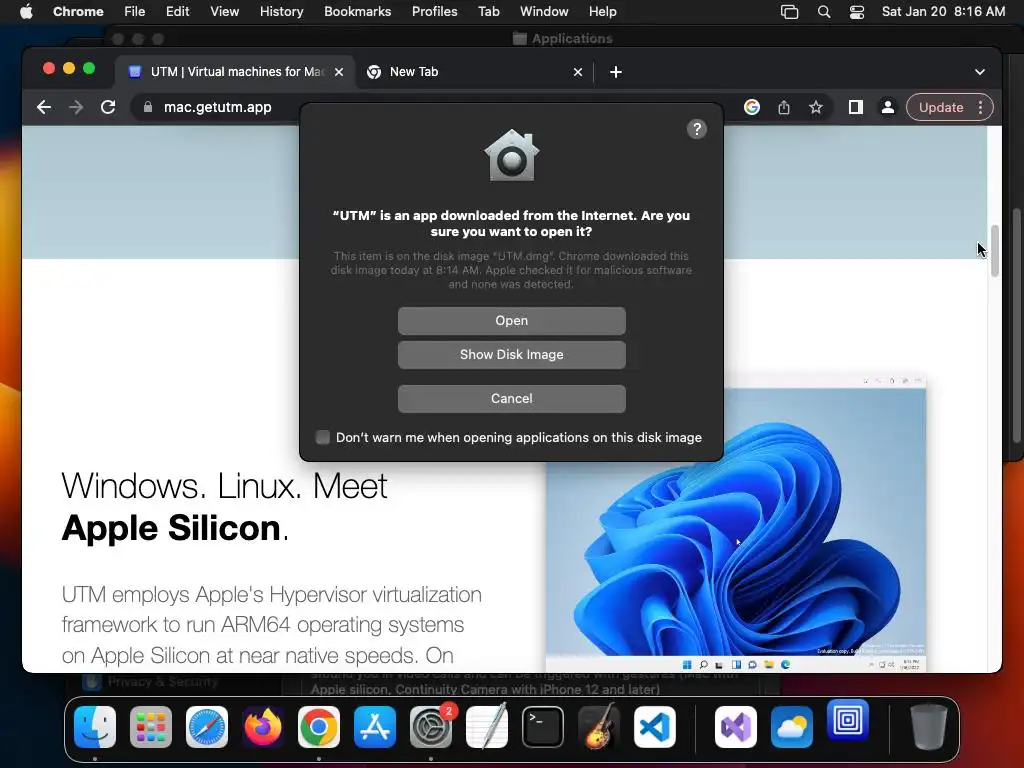Viewport: 1024px width, 768px height.
Task: Open the Google icon in address bar
Action: click(x=752, y=107)
